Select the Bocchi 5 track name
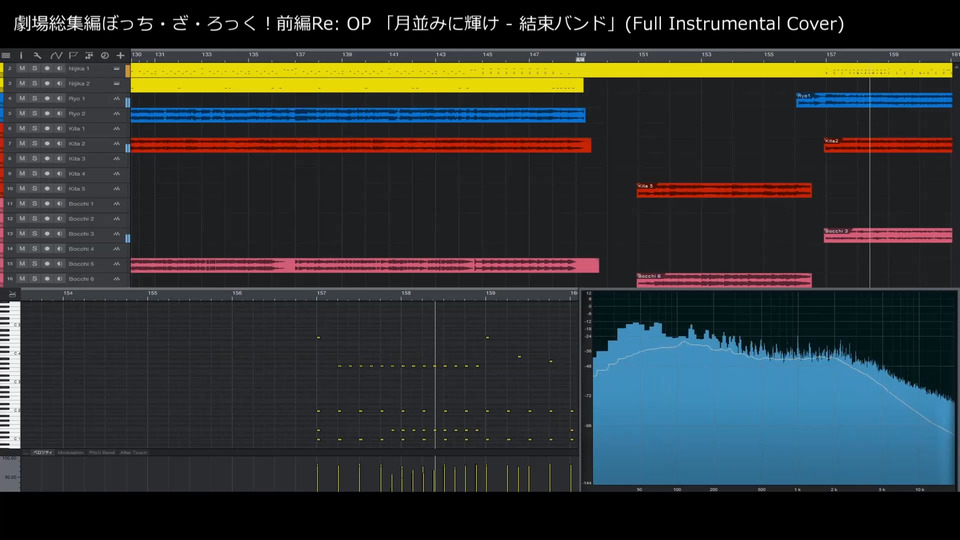Screen dimensions: 960x540 pyautogui.click(x=81, y=264)
